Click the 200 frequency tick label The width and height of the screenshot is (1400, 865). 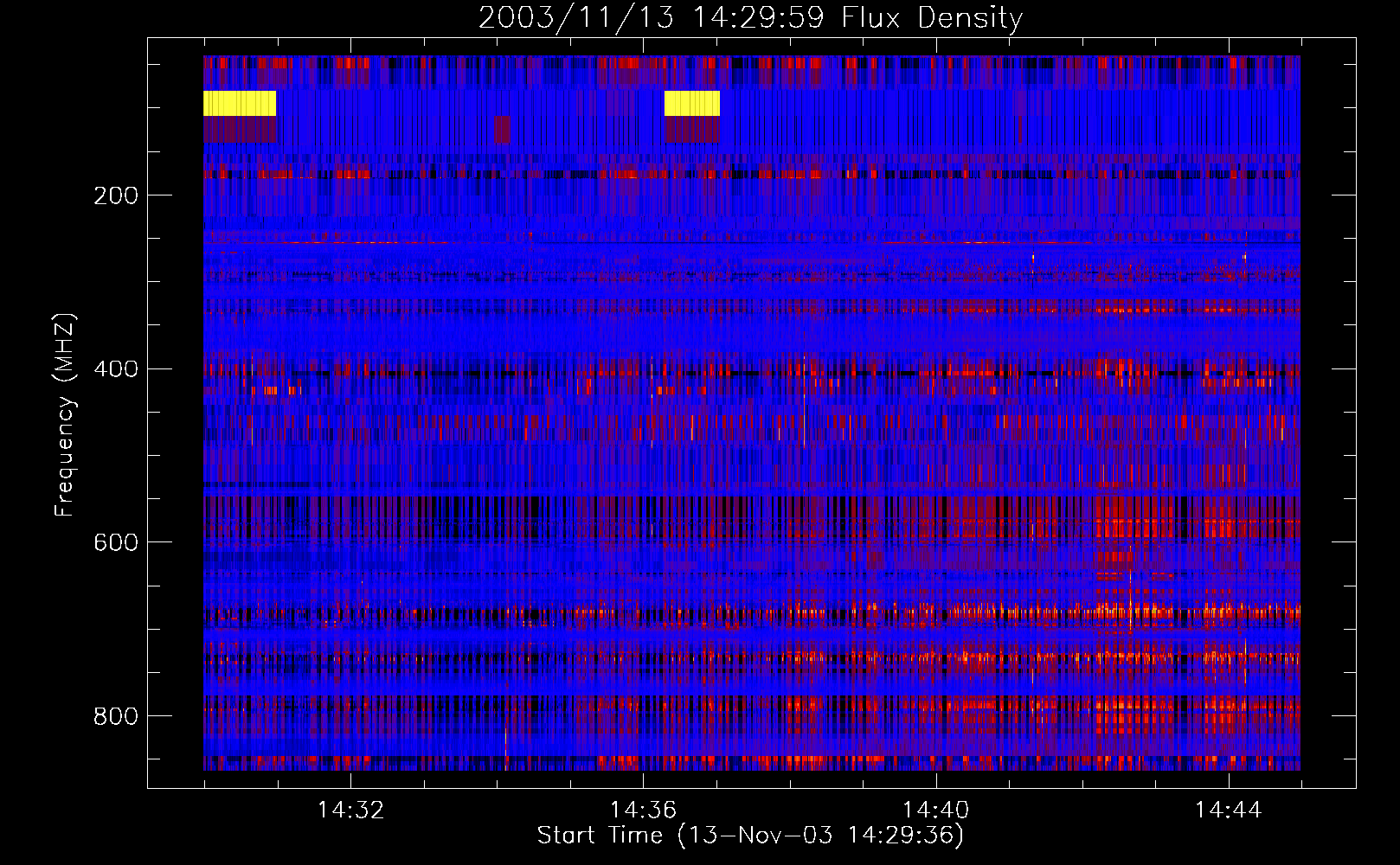click(116, 195)
